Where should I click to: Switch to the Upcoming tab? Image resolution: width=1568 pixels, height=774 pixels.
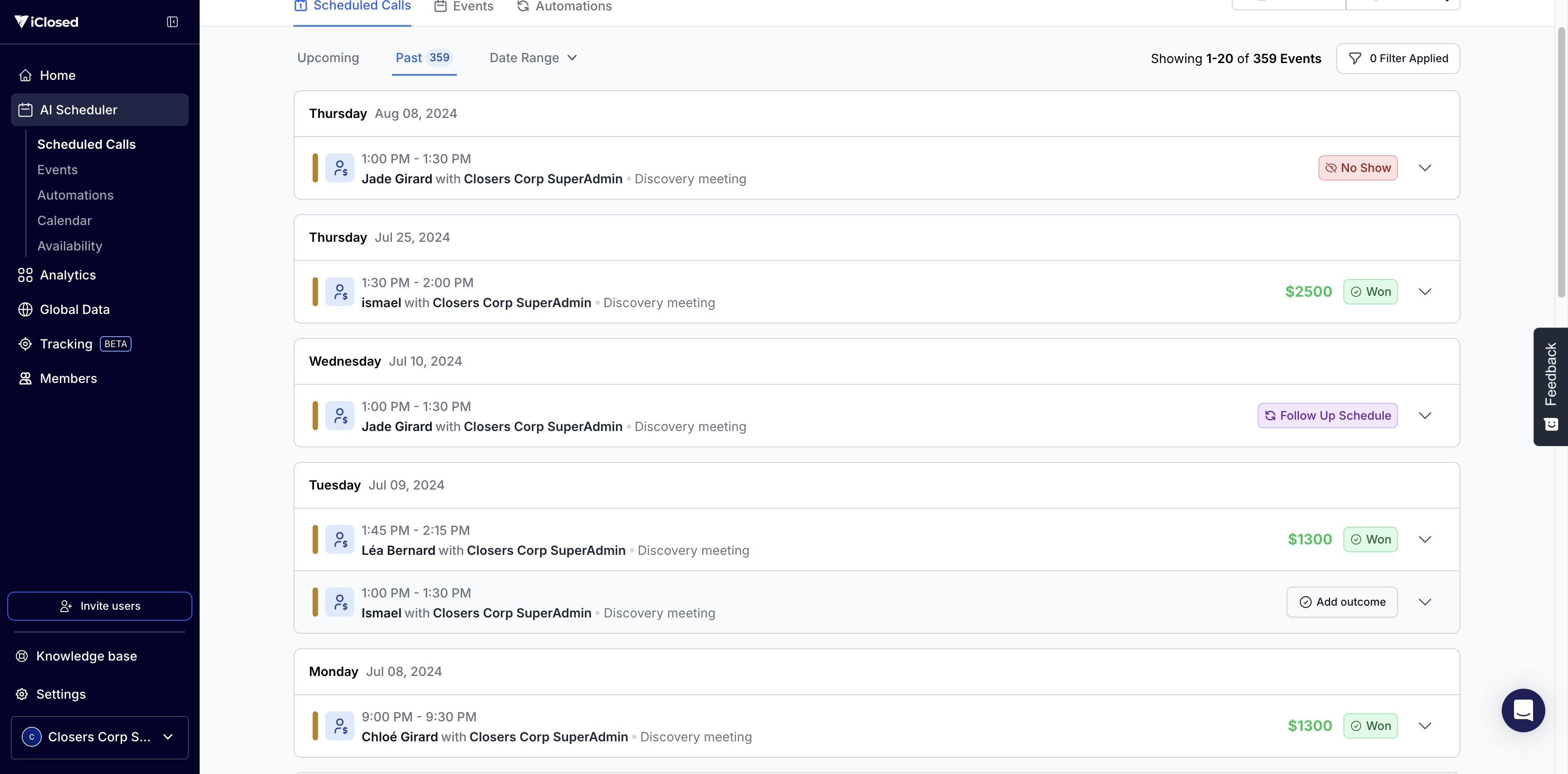(328, 58)
